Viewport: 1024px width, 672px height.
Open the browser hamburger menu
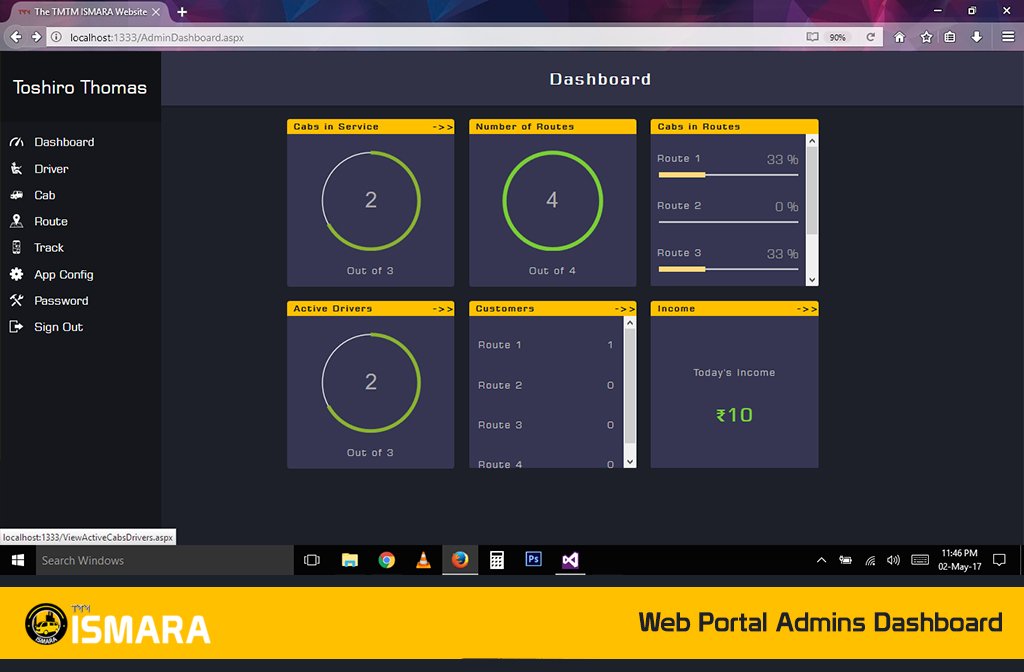pyautogui.click(x=1008, y=37)
